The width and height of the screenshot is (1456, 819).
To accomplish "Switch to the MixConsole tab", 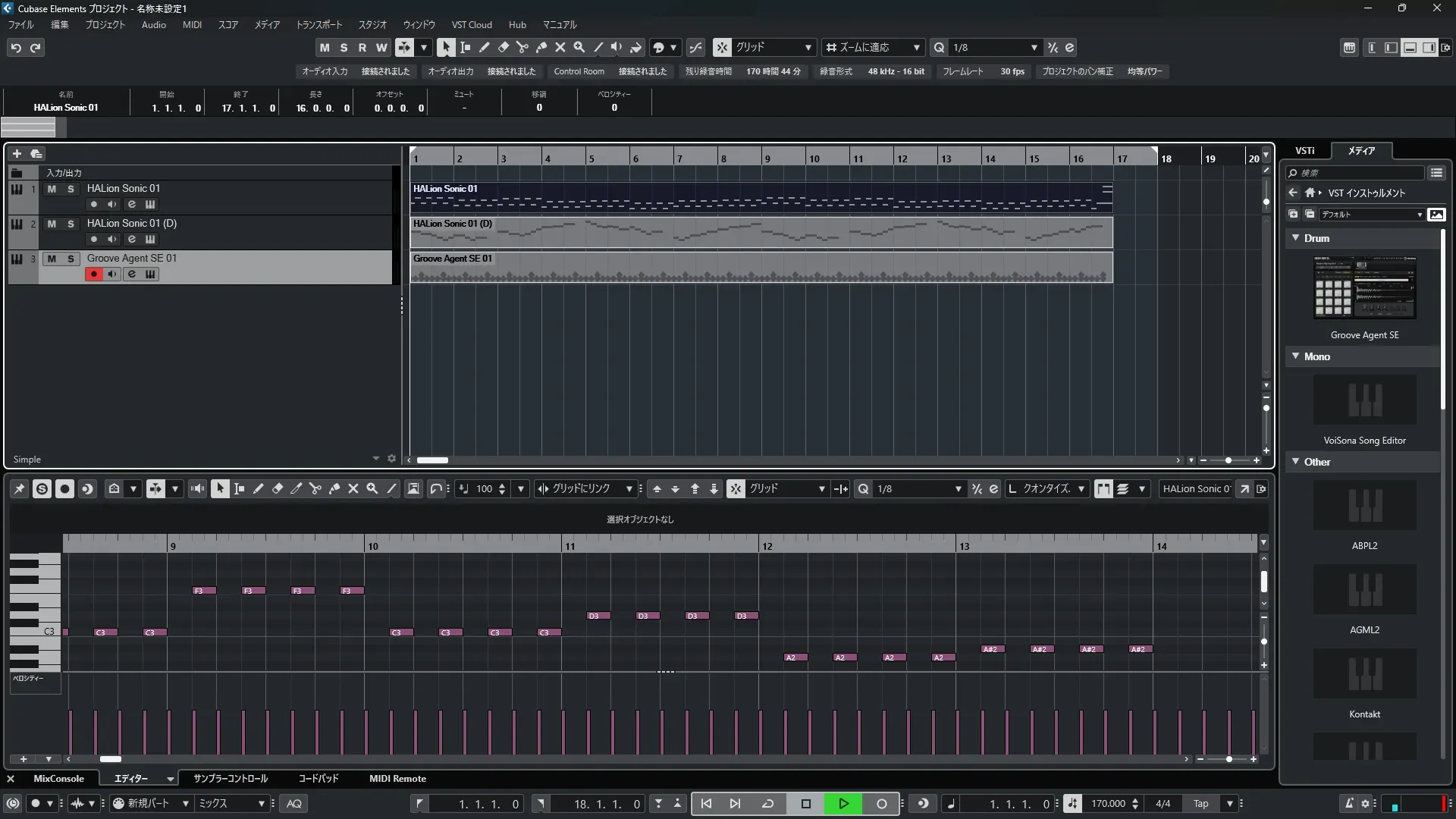I will (58, 779).
